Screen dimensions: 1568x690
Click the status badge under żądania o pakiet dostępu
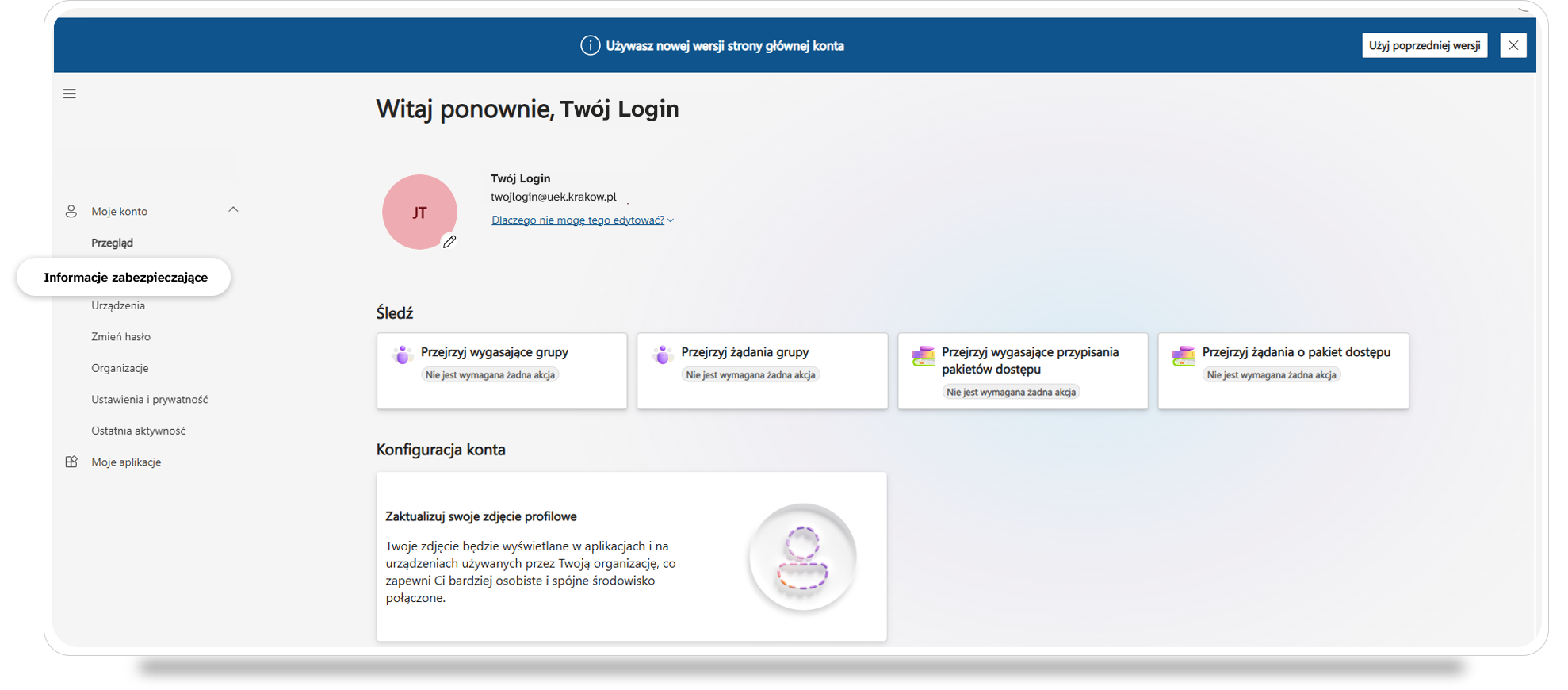click(x=1272, y=375)
